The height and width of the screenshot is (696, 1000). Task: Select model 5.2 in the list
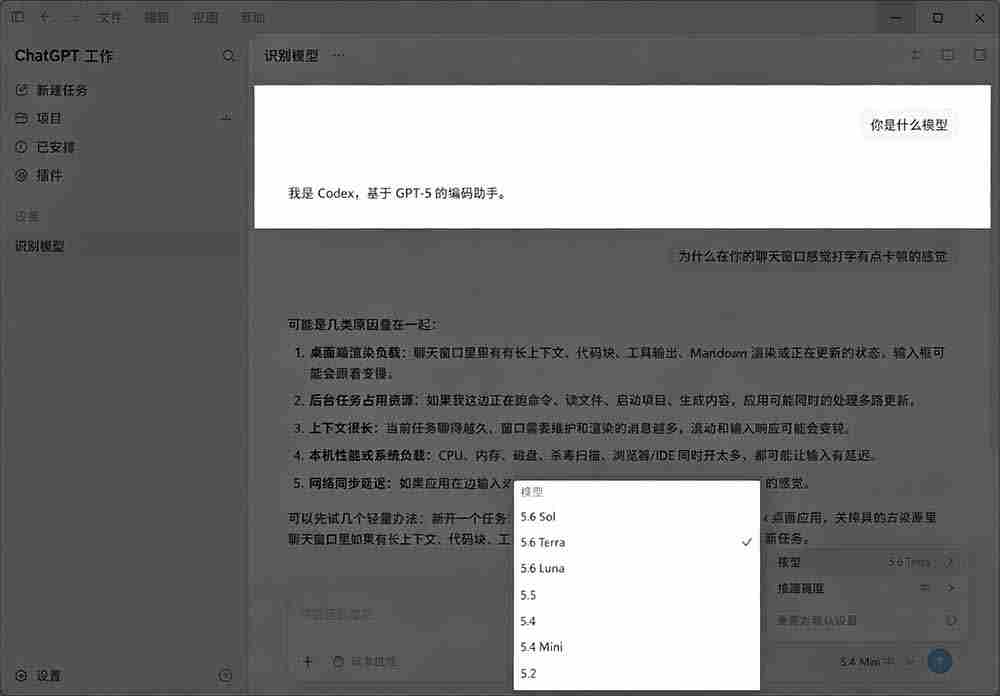tap(636, 673)
